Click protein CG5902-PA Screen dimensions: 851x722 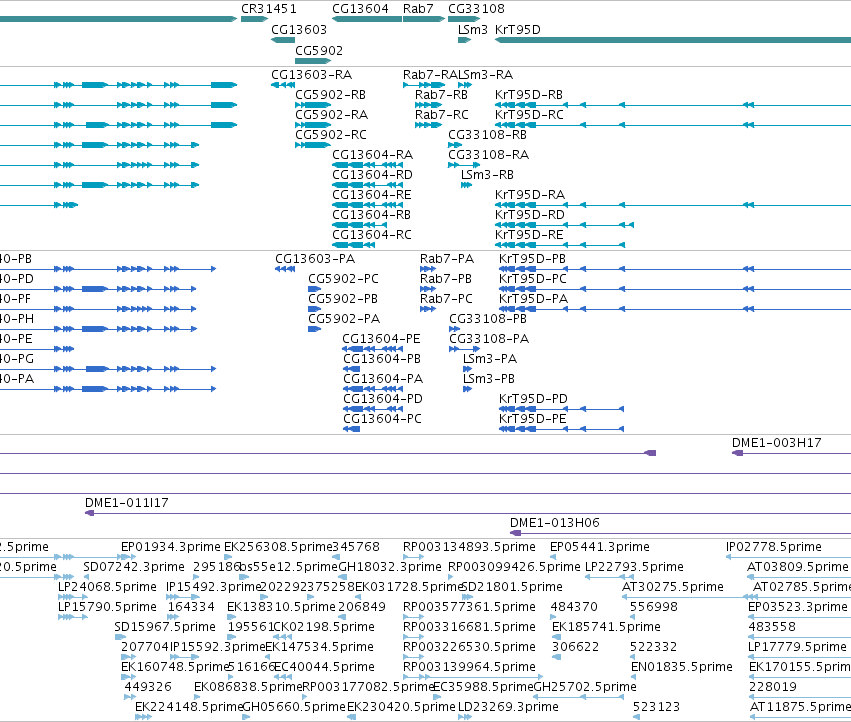pyautogui.click(x=344, y=319)
